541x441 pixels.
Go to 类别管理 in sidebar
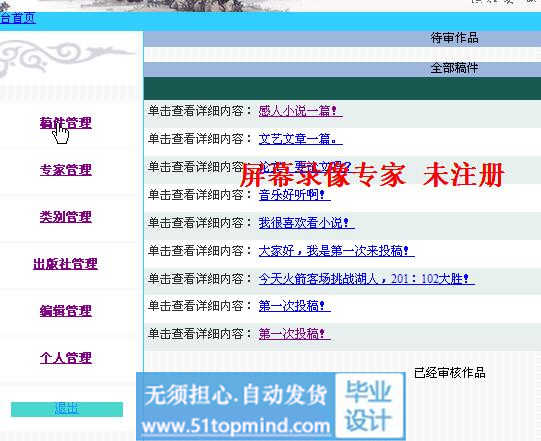coord(66,217)
